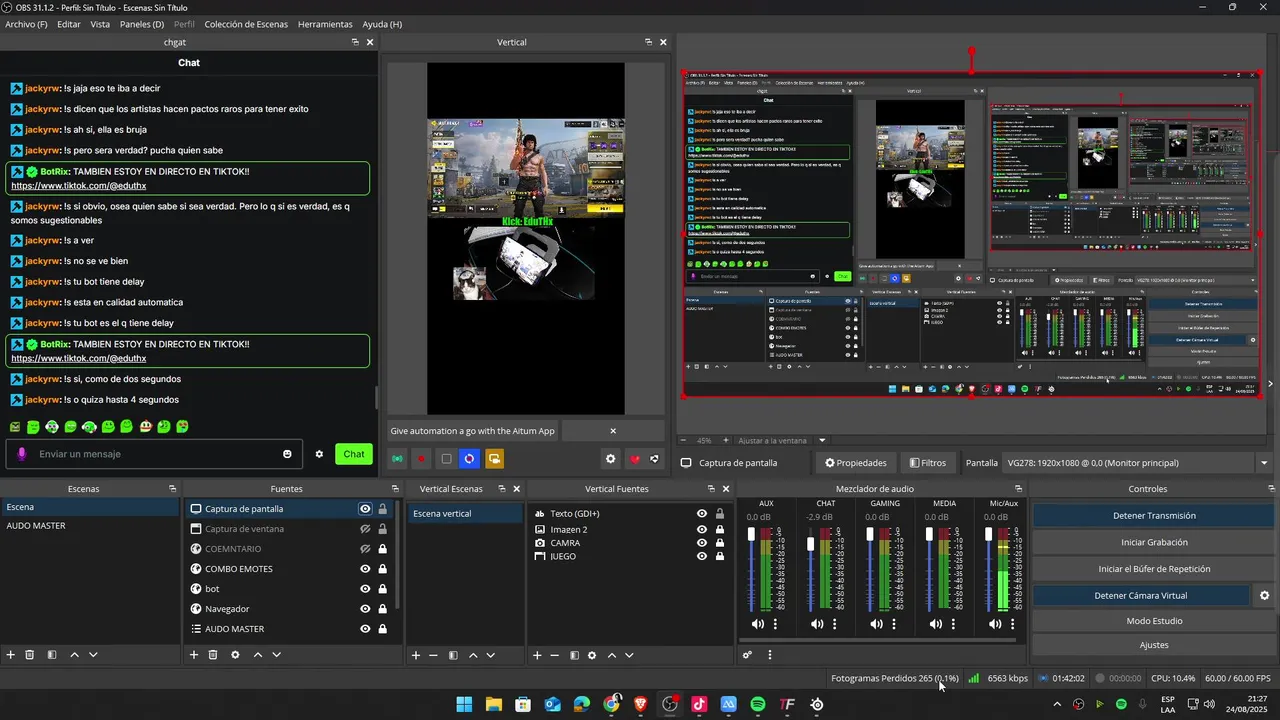Add a vertical scene with plus icon
The width and height of the screenshot is (1280, 720).
pos(416,655)
